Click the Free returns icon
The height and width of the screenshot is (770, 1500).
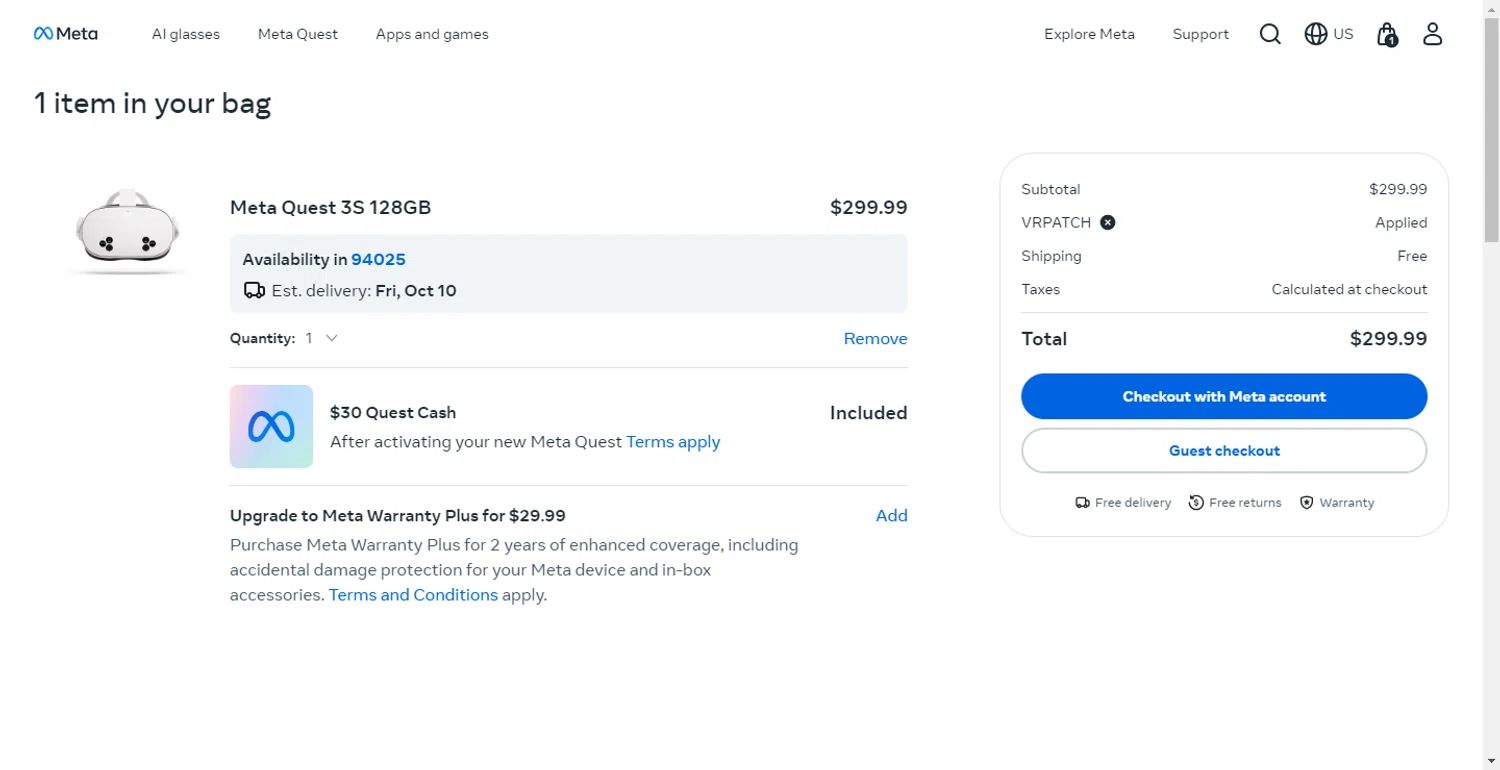tap(1196, 503)
